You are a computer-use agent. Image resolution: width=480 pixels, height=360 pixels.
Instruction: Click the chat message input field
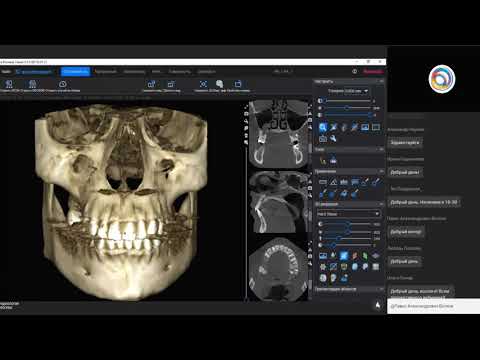pos(433,306)
